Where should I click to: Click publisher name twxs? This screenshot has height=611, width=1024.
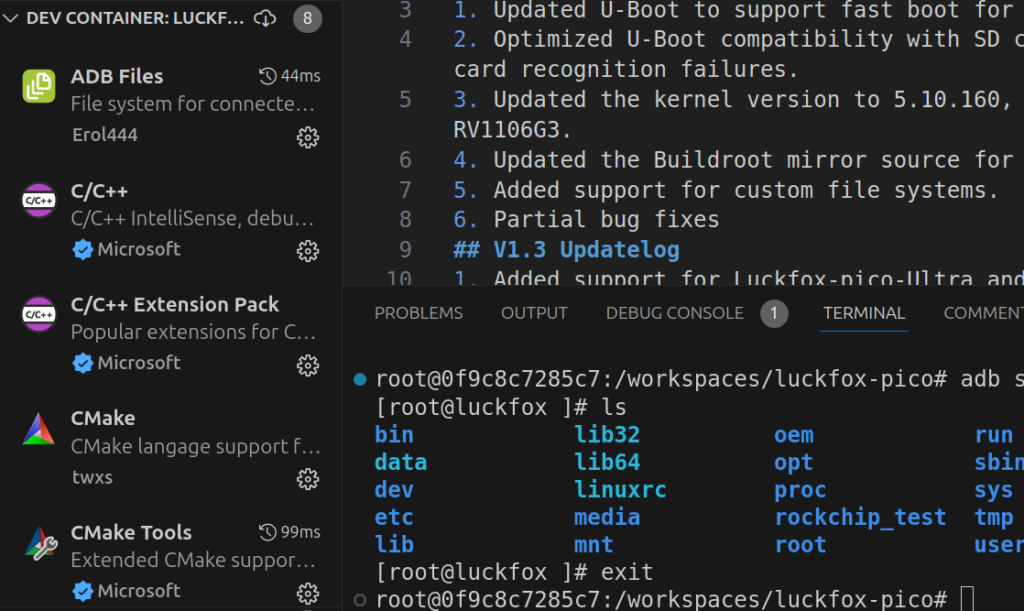click(92, 477)
